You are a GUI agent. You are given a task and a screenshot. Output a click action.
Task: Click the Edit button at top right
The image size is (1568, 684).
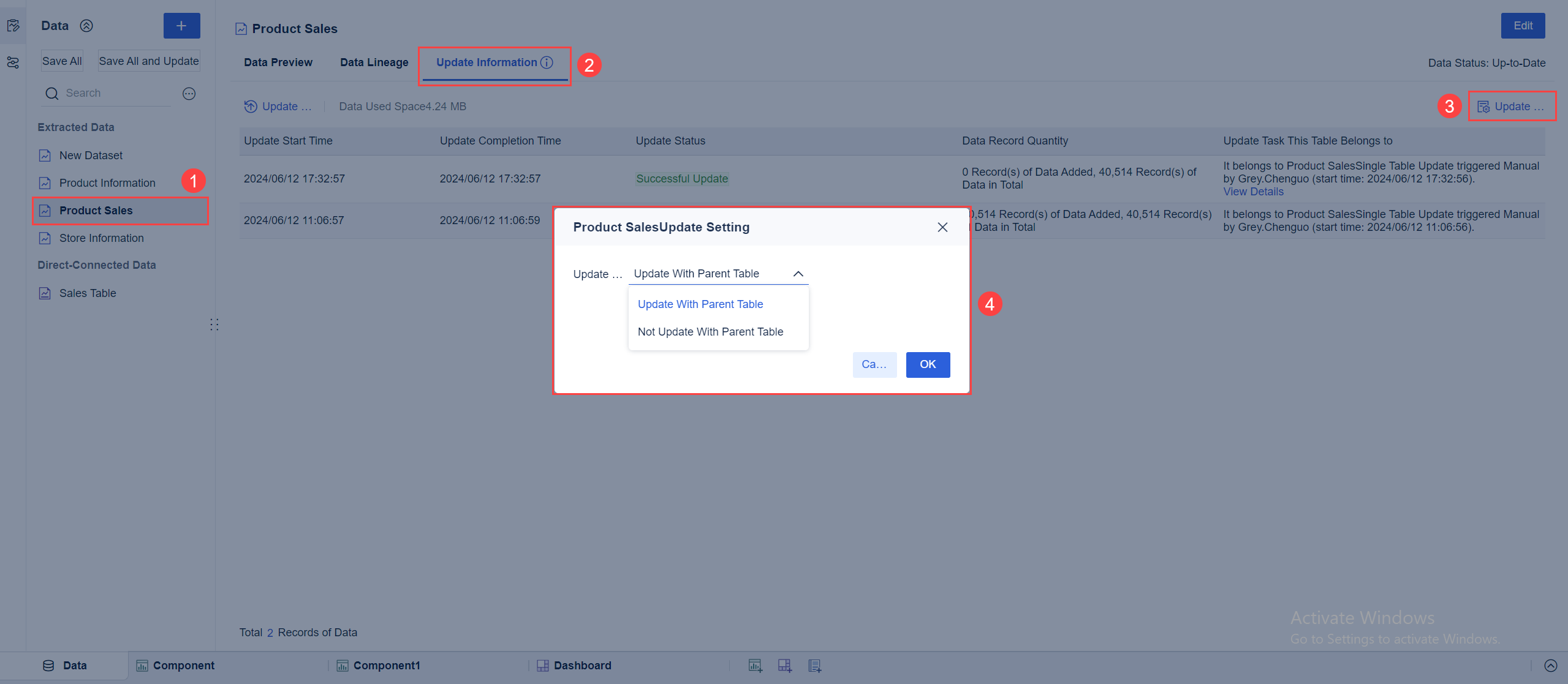click(x=1523, y=26)
